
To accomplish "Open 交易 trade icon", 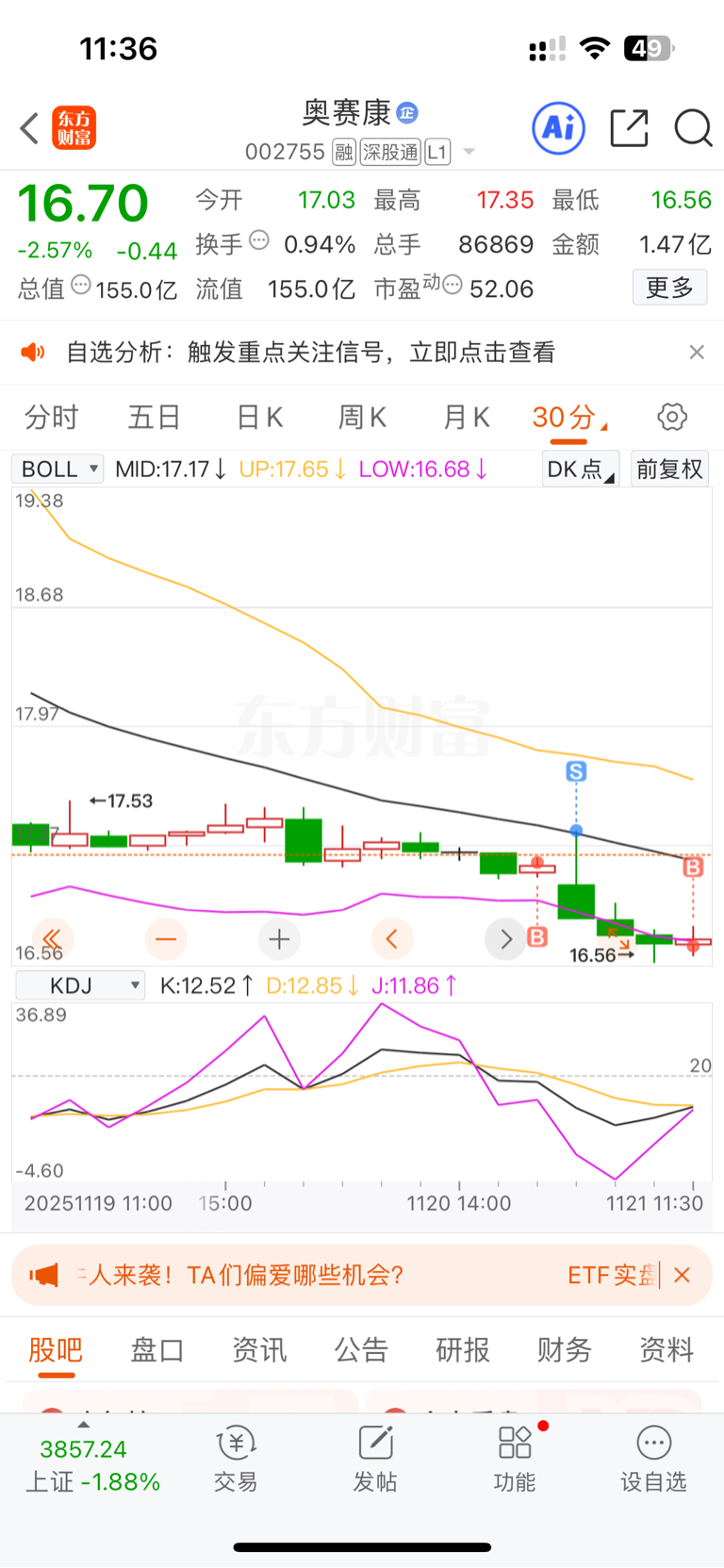I will (236, 1459).
